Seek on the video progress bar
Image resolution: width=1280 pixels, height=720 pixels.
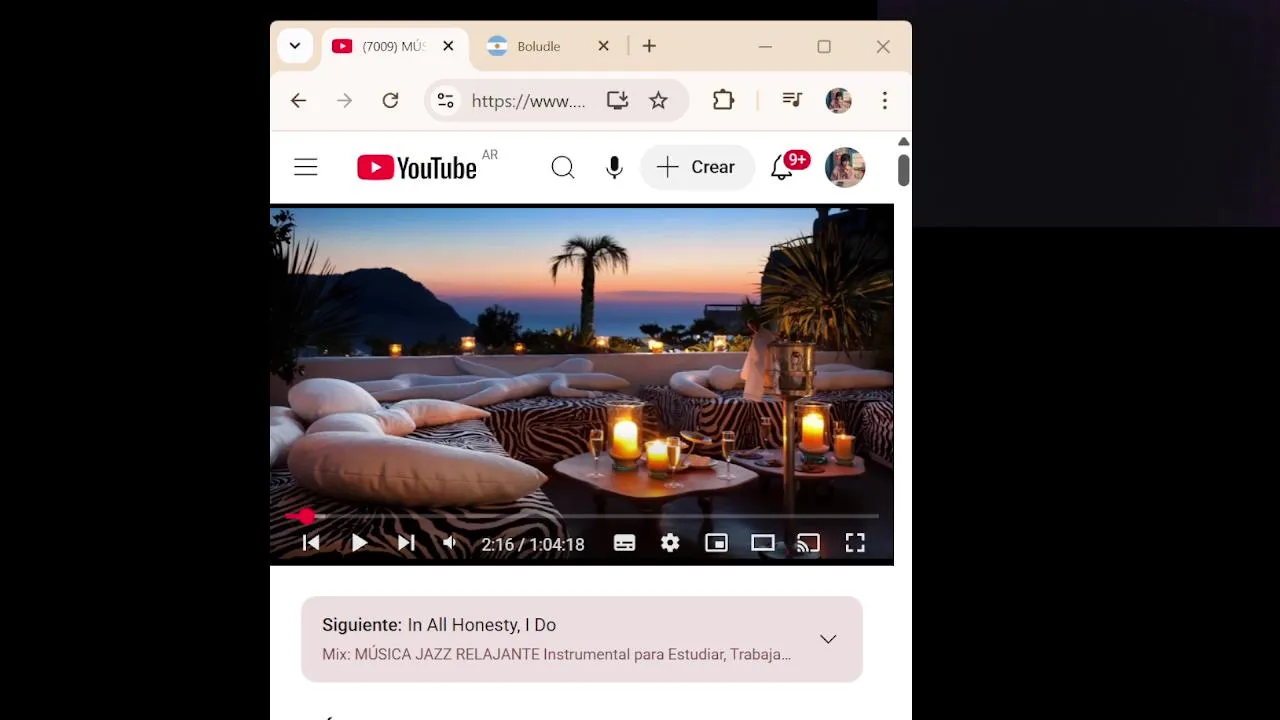(x=582, y=516)
